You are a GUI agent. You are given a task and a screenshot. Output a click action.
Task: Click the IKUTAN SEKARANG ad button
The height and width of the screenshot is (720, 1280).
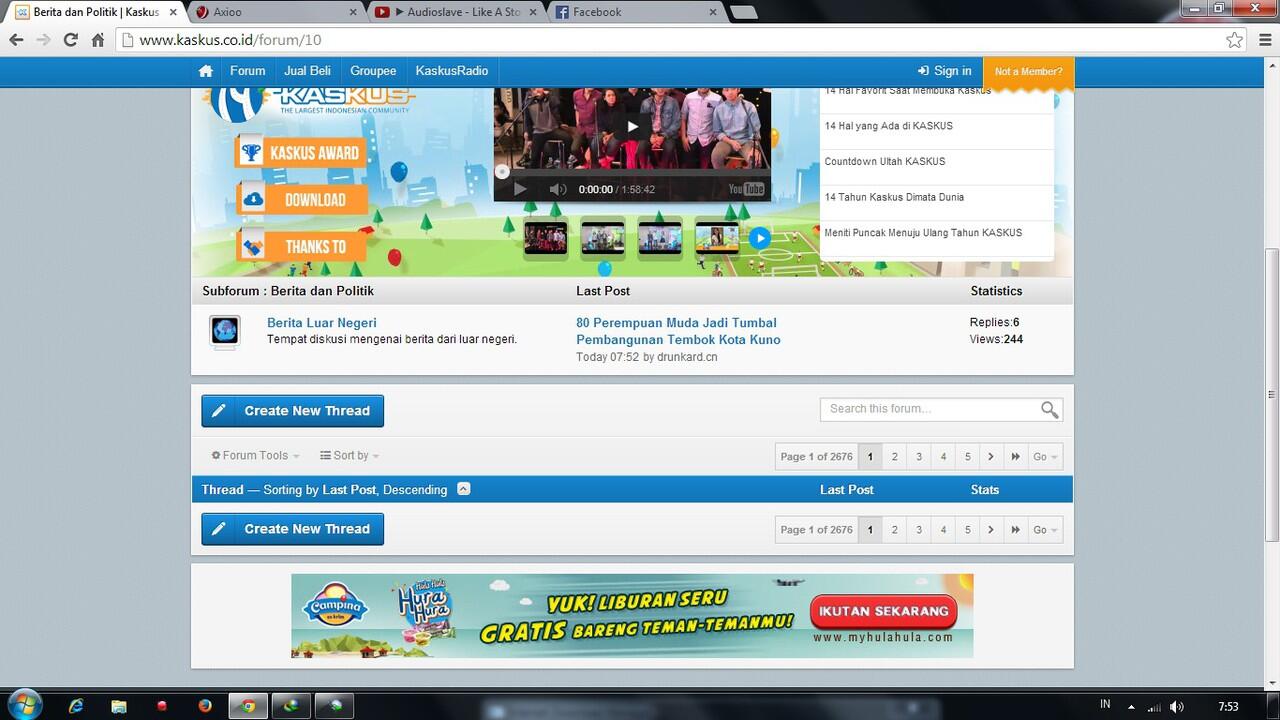[883, 611]
